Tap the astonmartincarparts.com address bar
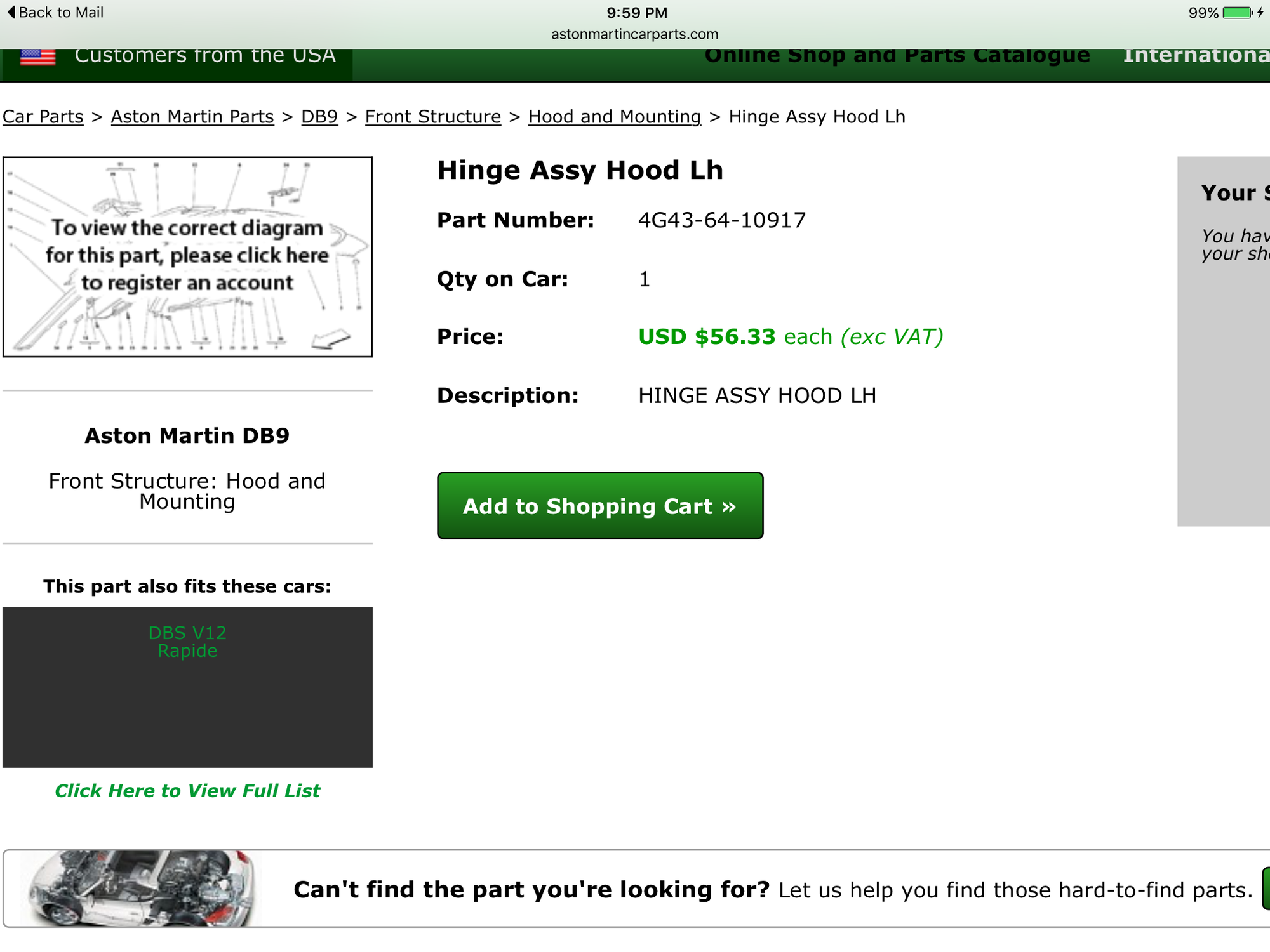1270x952 pixels. coord(635,34)
